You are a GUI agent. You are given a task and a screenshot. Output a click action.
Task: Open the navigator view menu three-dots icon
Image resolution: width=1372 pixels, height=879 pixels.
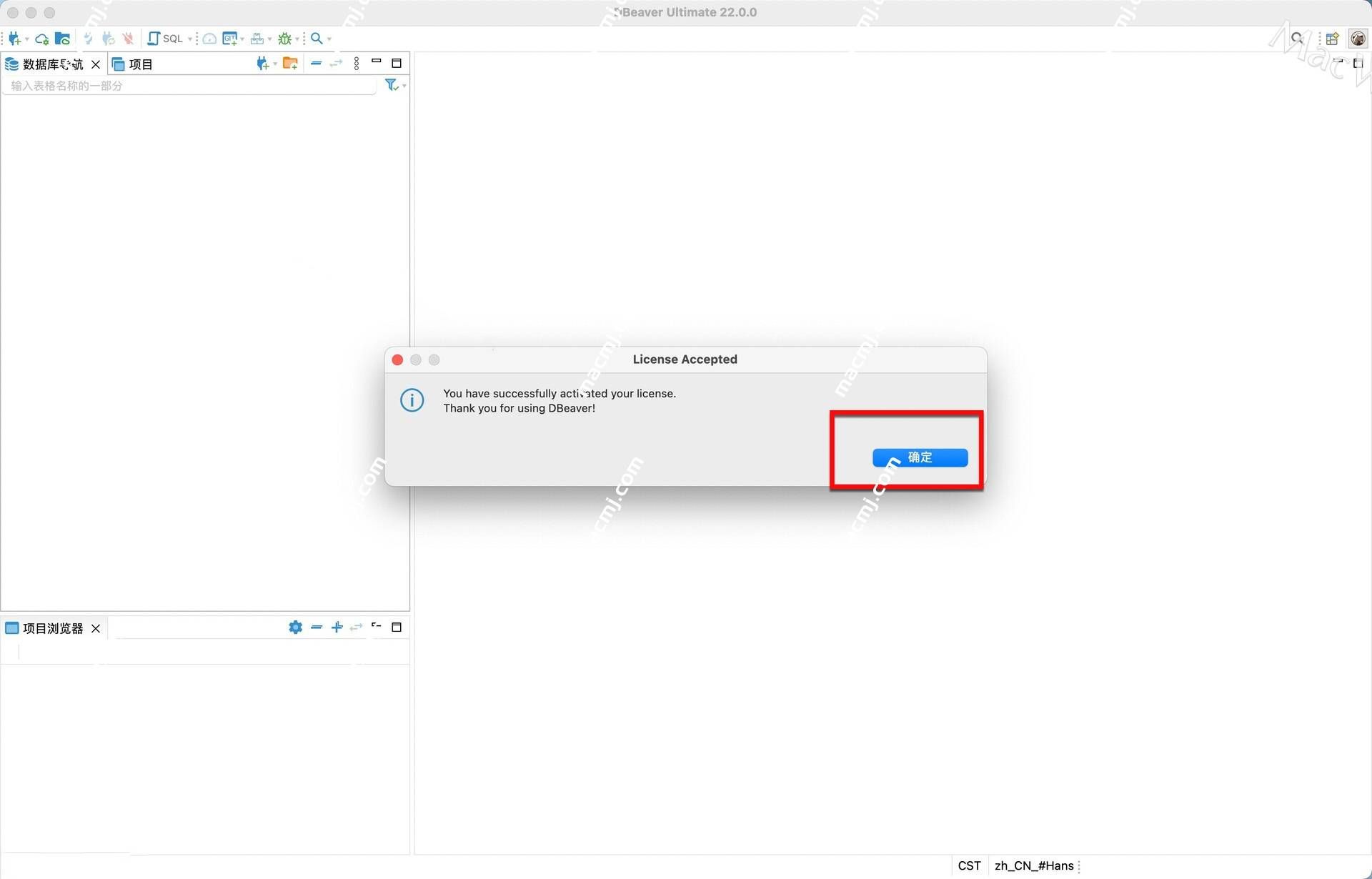click(357, 64)
